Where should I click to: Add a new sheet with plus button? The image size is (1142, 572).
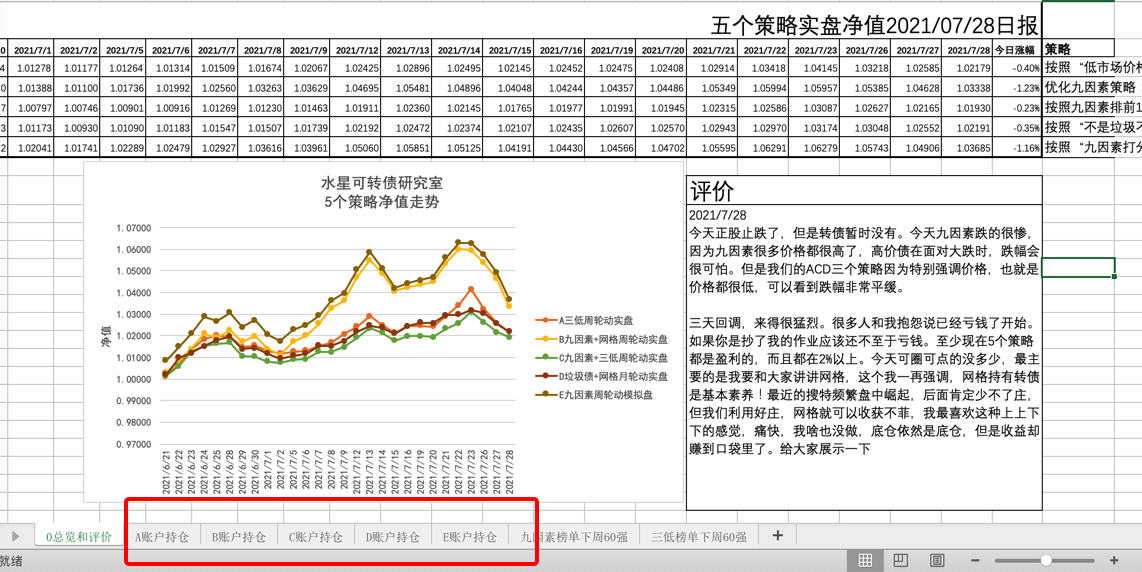[778, 536]
